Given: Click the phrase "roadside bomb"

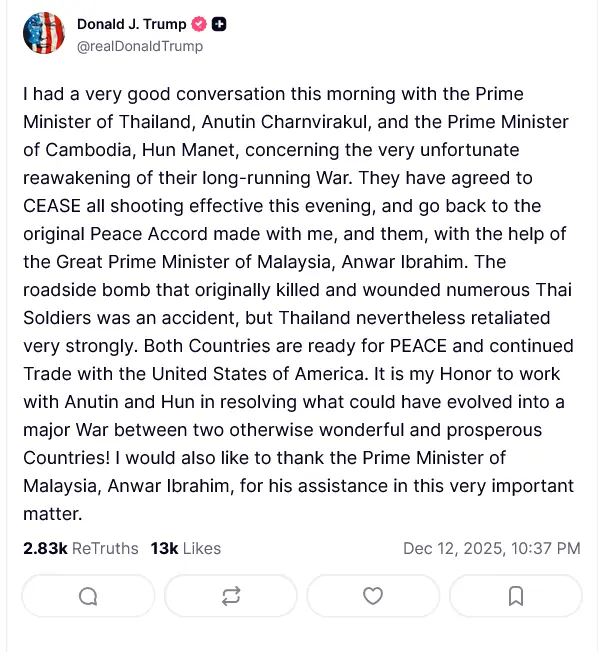Looking at the screenshot, I should click(x=78, y=290).
